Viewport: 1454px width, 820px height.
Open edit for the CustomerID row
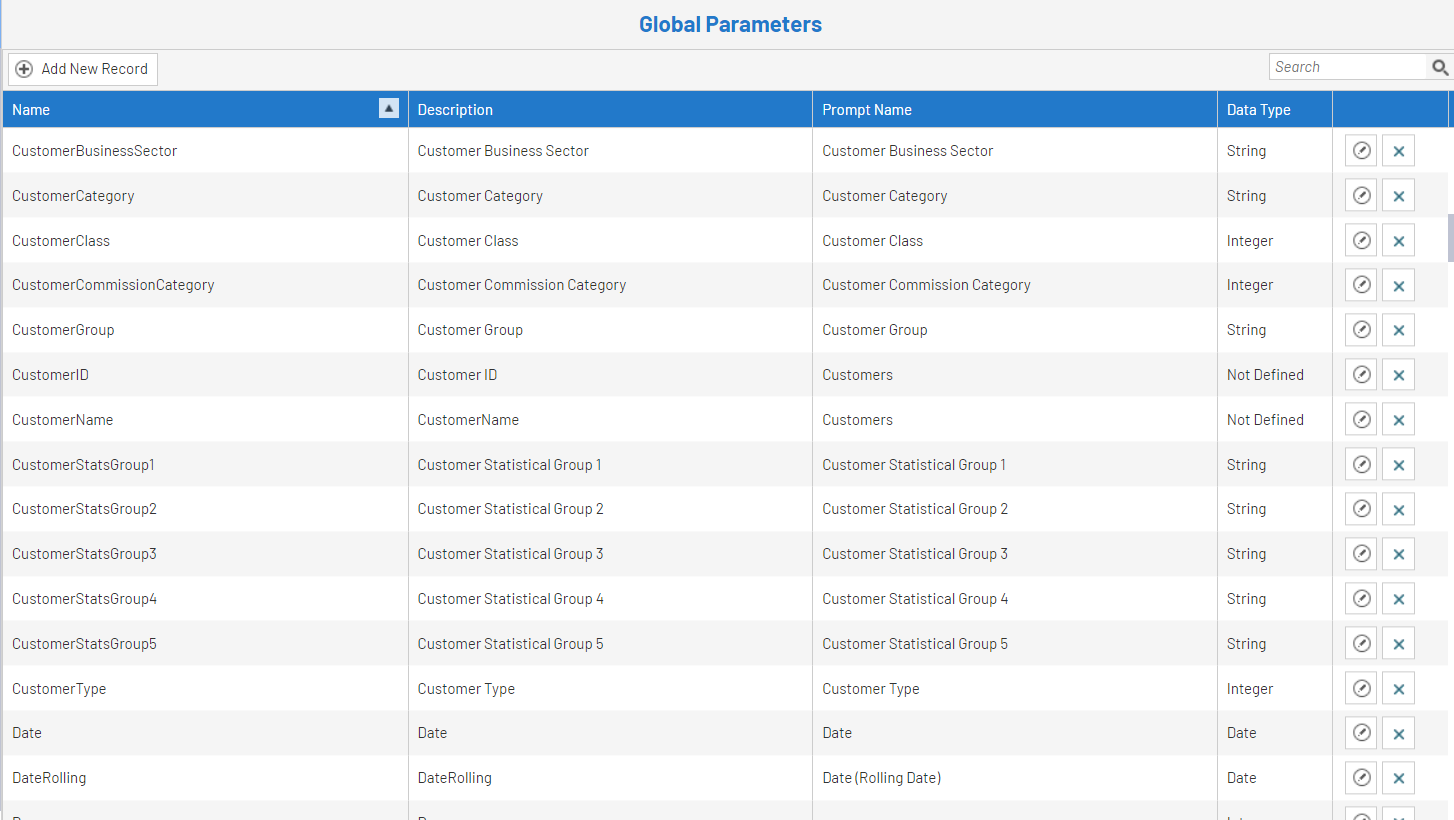click(x=1361, y=375)
